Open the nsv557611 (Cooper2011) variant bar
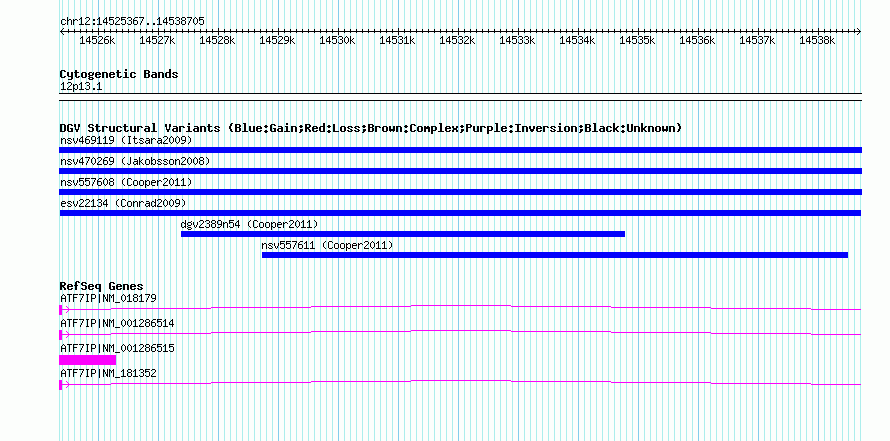The width and height of the screenshot is (890, 441). pyautogui.click(x=555, y=255)
